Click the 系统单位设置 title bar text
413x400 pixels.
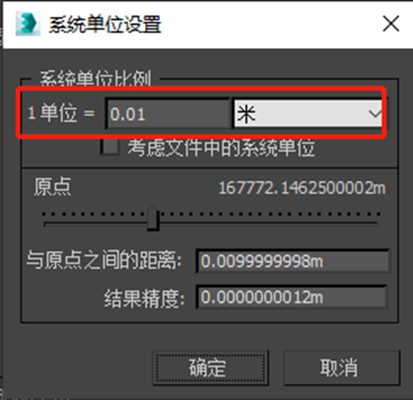click(105, 24)
